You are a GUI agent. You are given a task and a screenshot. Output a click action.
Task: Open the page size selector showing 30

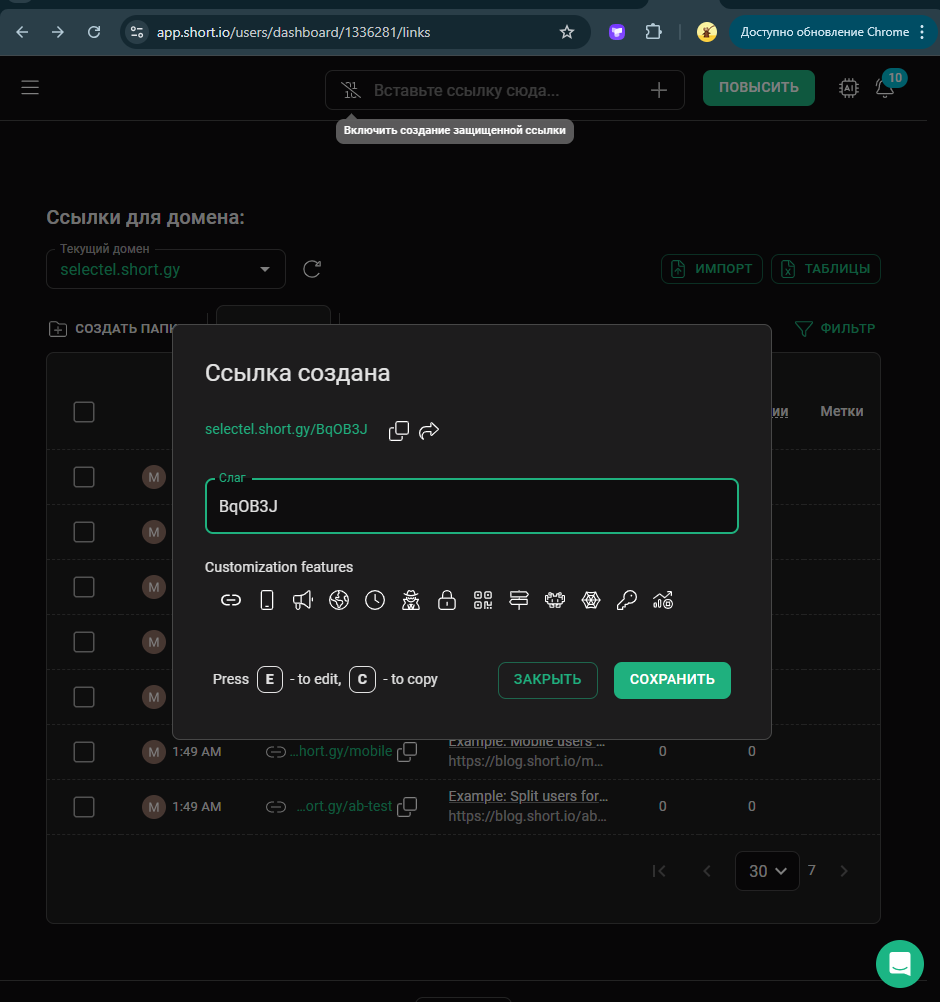point(767,871)
